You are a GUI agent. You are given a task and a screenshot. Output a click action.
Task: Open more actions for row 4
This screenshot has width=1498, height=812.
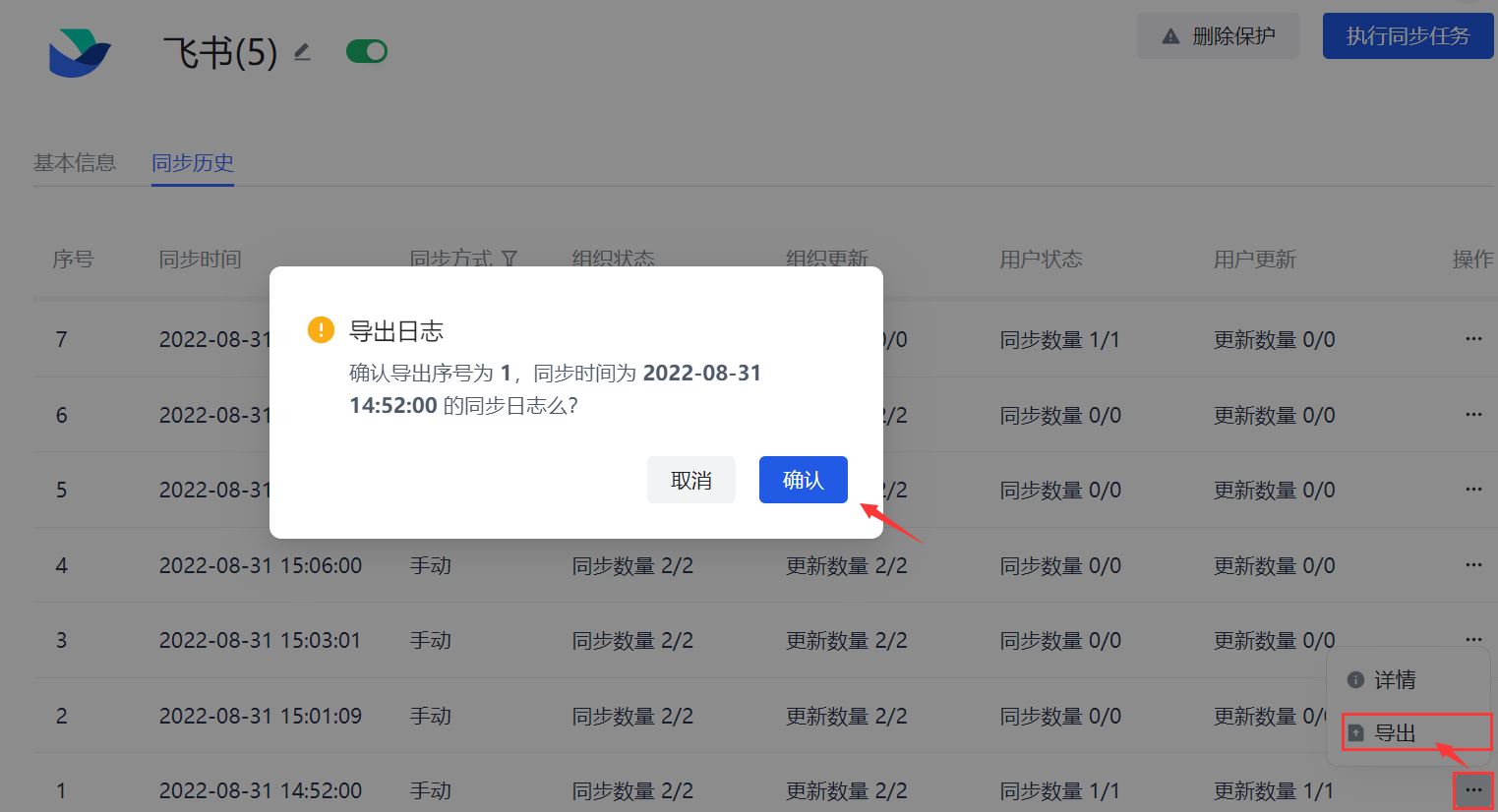[x=1472, y=565]
